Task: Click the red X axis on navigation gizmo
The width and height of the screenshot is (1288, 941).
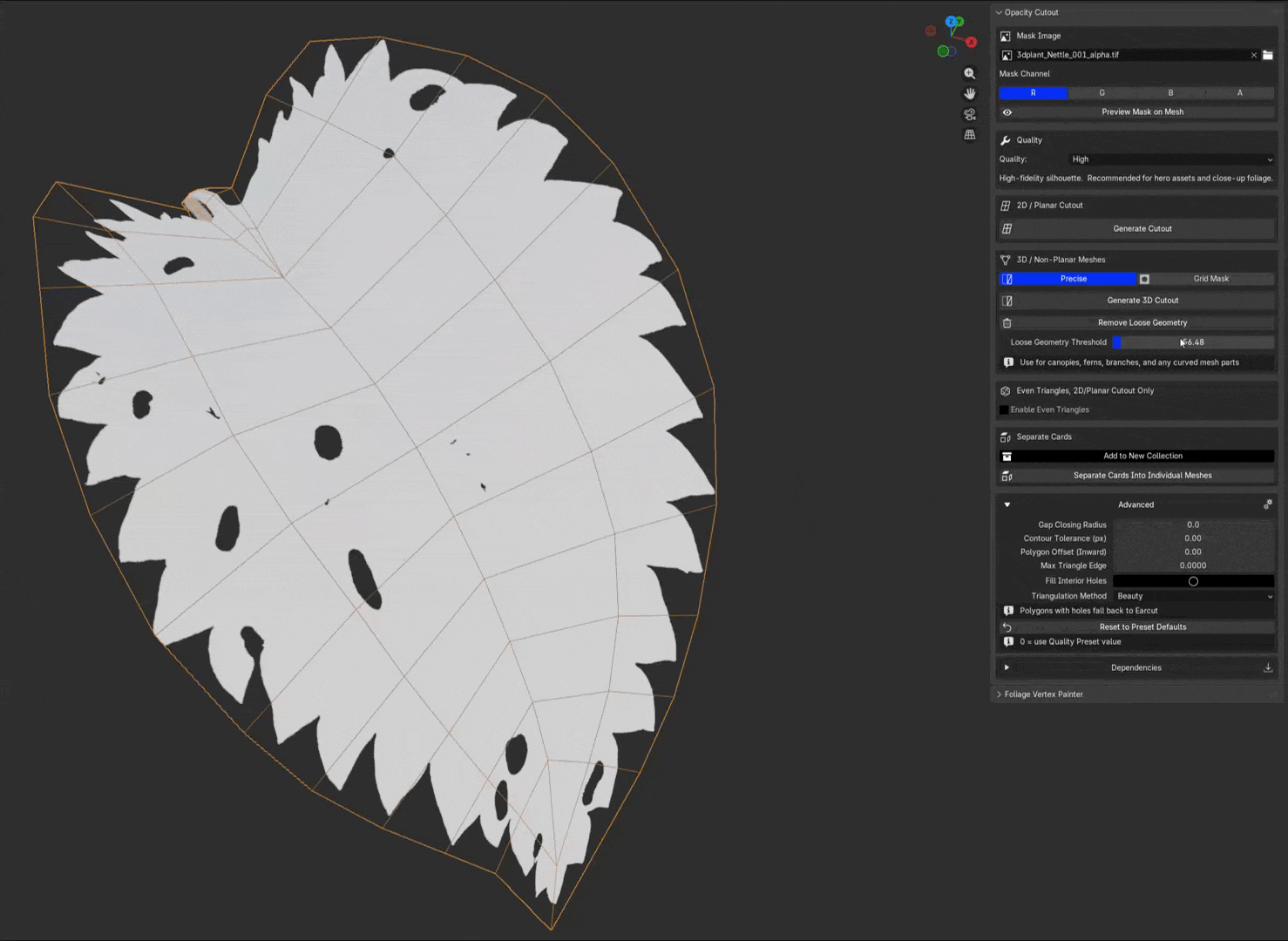Action: point(971,42)
